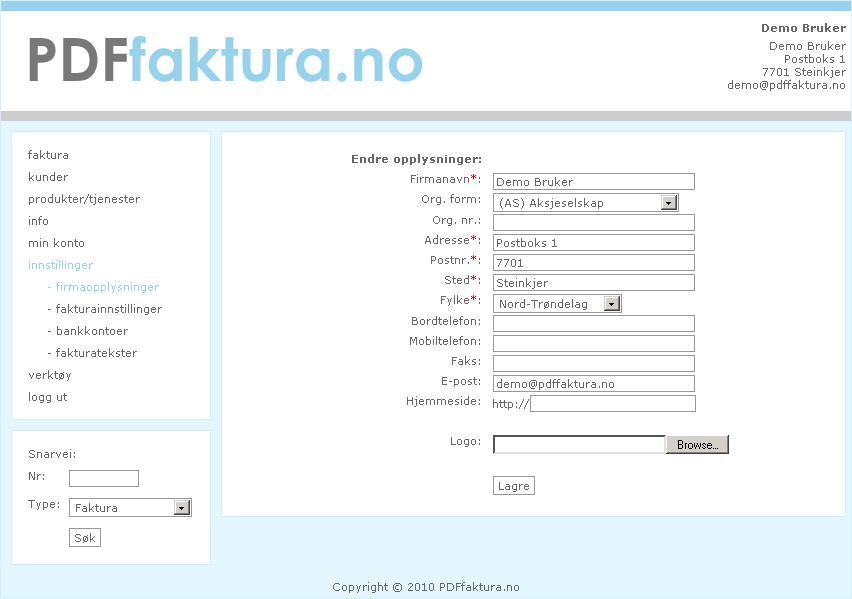Go to produkter/tjenester section
The height and width of the screenshot is (599, 852).
click(84, 199)
